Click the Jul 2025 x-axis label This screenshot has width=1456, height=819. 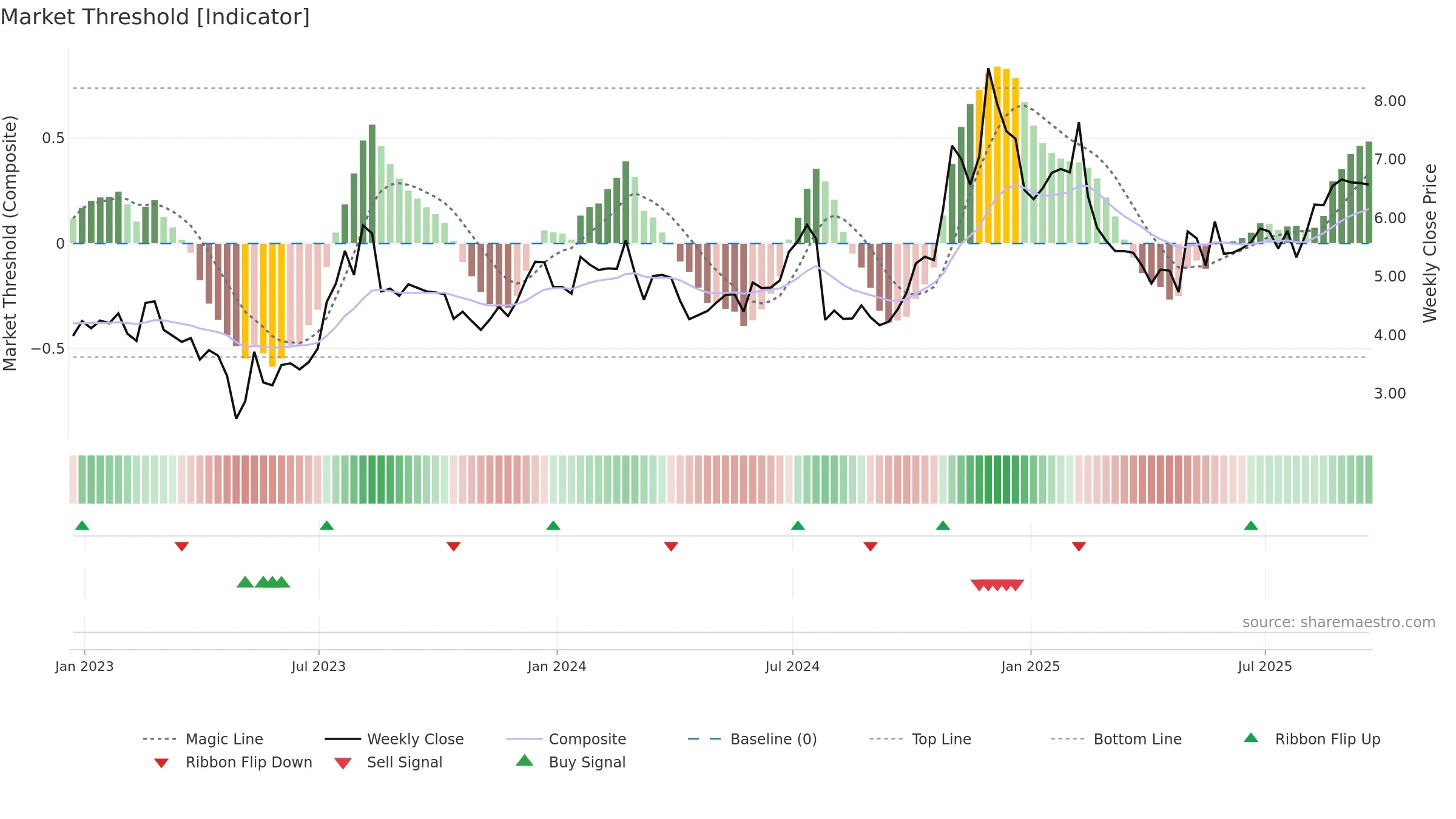coord(1265,667)
